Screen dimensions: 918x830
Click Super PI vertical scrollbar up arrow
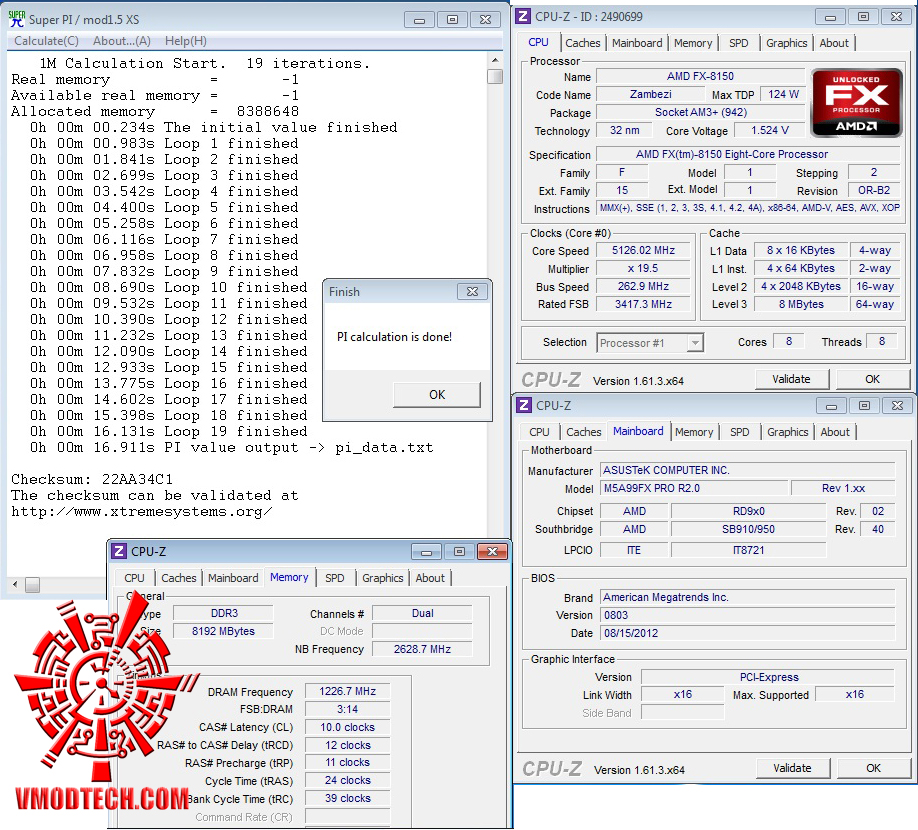pos(495,60)
